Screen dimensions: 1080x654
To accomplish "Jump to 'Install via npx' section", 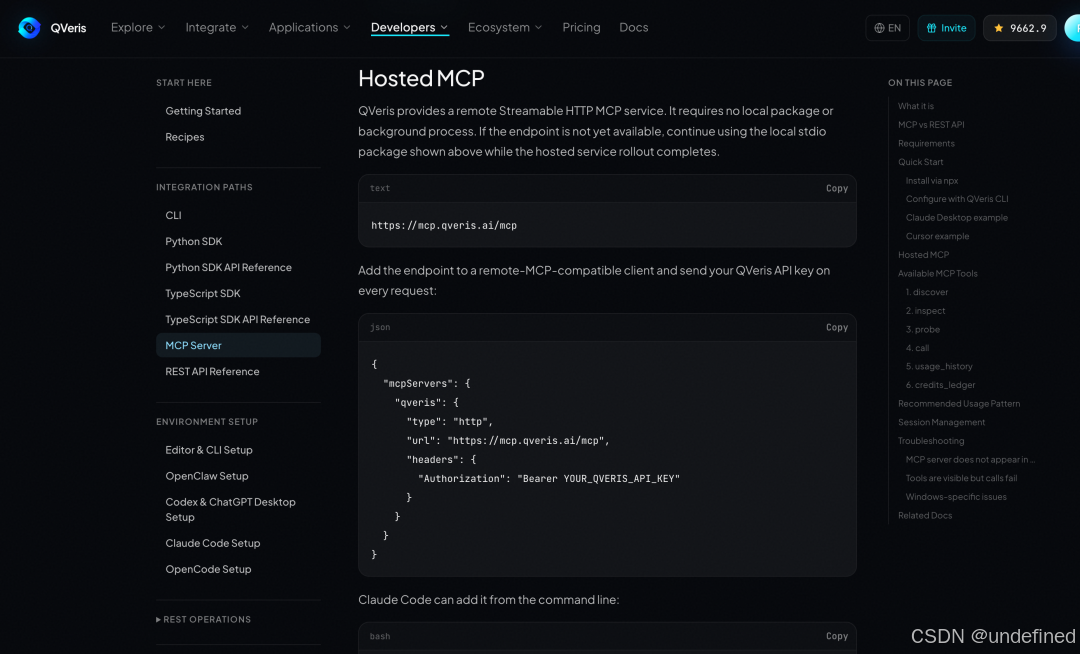I will [932, 180].
